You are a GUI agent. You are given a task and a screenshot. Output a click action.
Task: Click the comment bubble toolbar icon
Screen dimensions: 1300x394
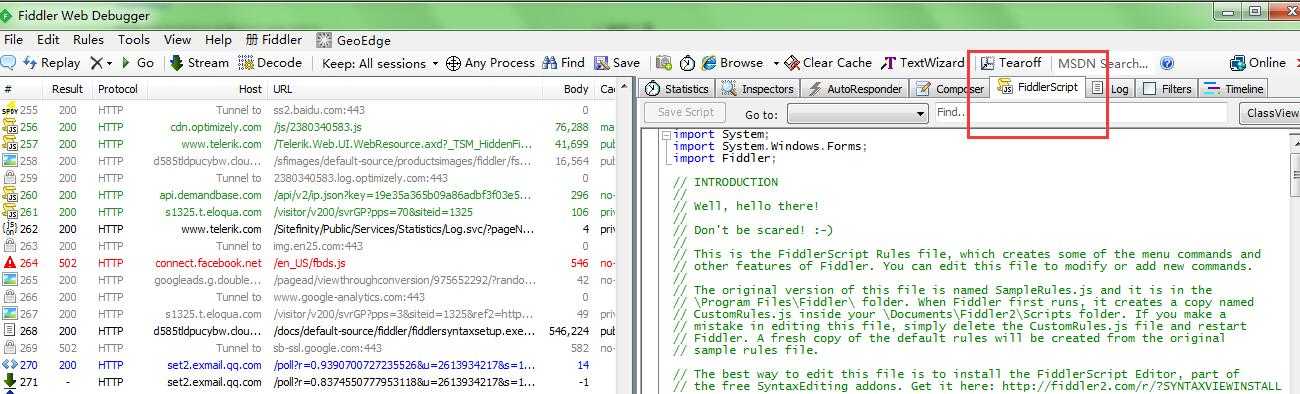(x=7, y=63)
